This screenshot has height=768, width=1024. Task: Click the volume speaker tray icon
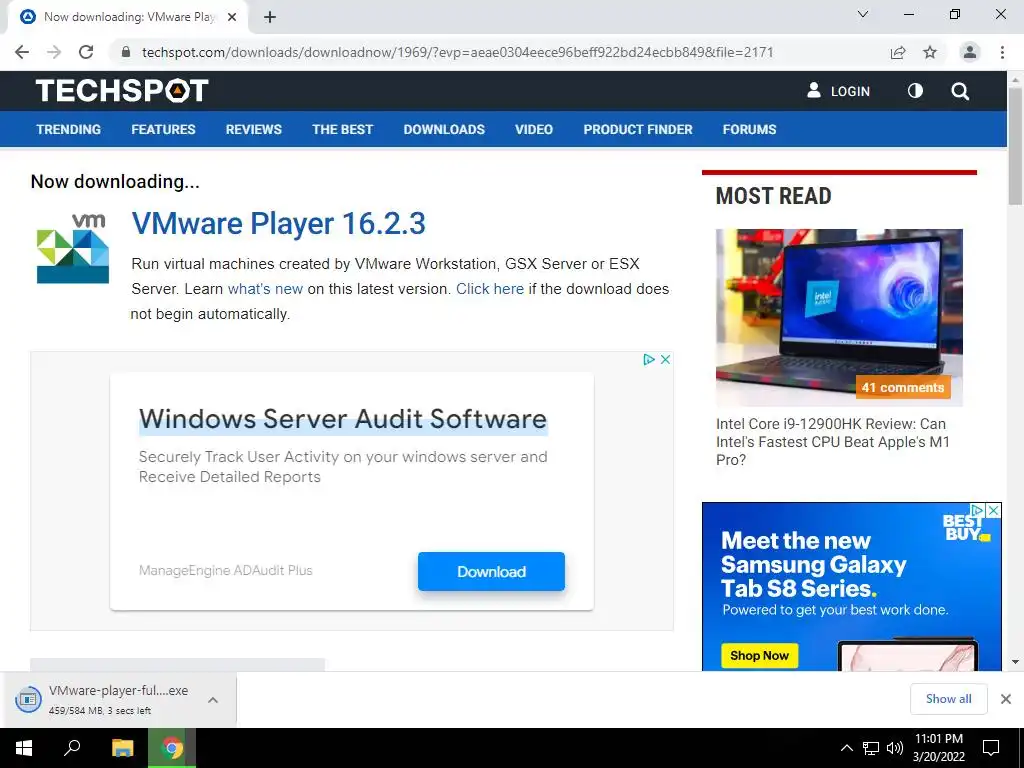[895, 748]
